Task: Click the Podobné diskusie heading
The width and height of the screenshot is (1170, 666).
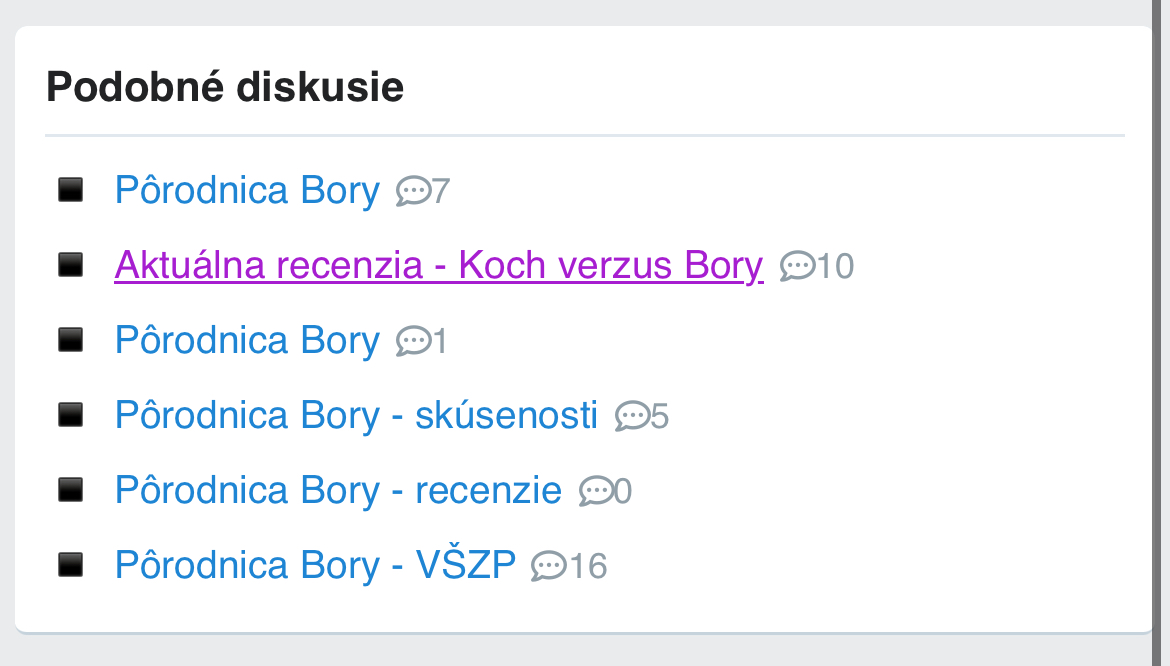Action: click(x=225, y=87)
